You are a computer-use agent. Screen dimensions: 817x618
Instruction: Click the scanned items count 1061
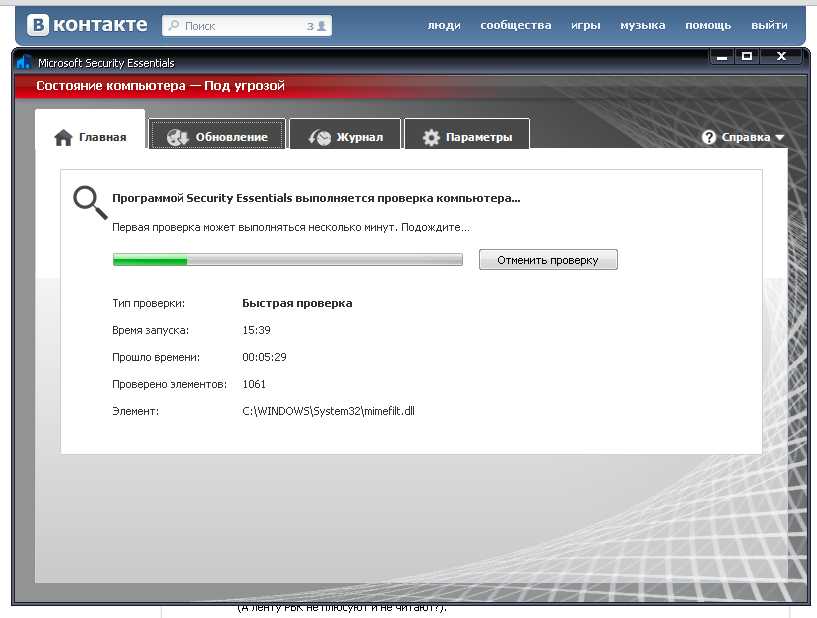click(x=254, y=385)
